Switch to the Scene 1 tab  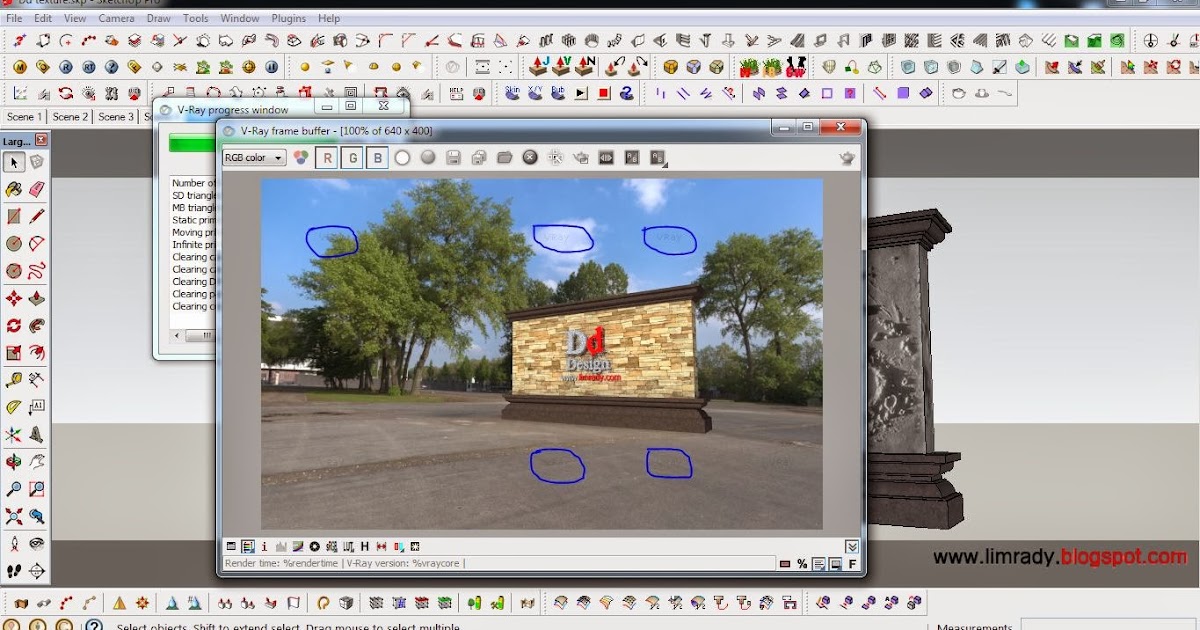(x=24, y=117)
